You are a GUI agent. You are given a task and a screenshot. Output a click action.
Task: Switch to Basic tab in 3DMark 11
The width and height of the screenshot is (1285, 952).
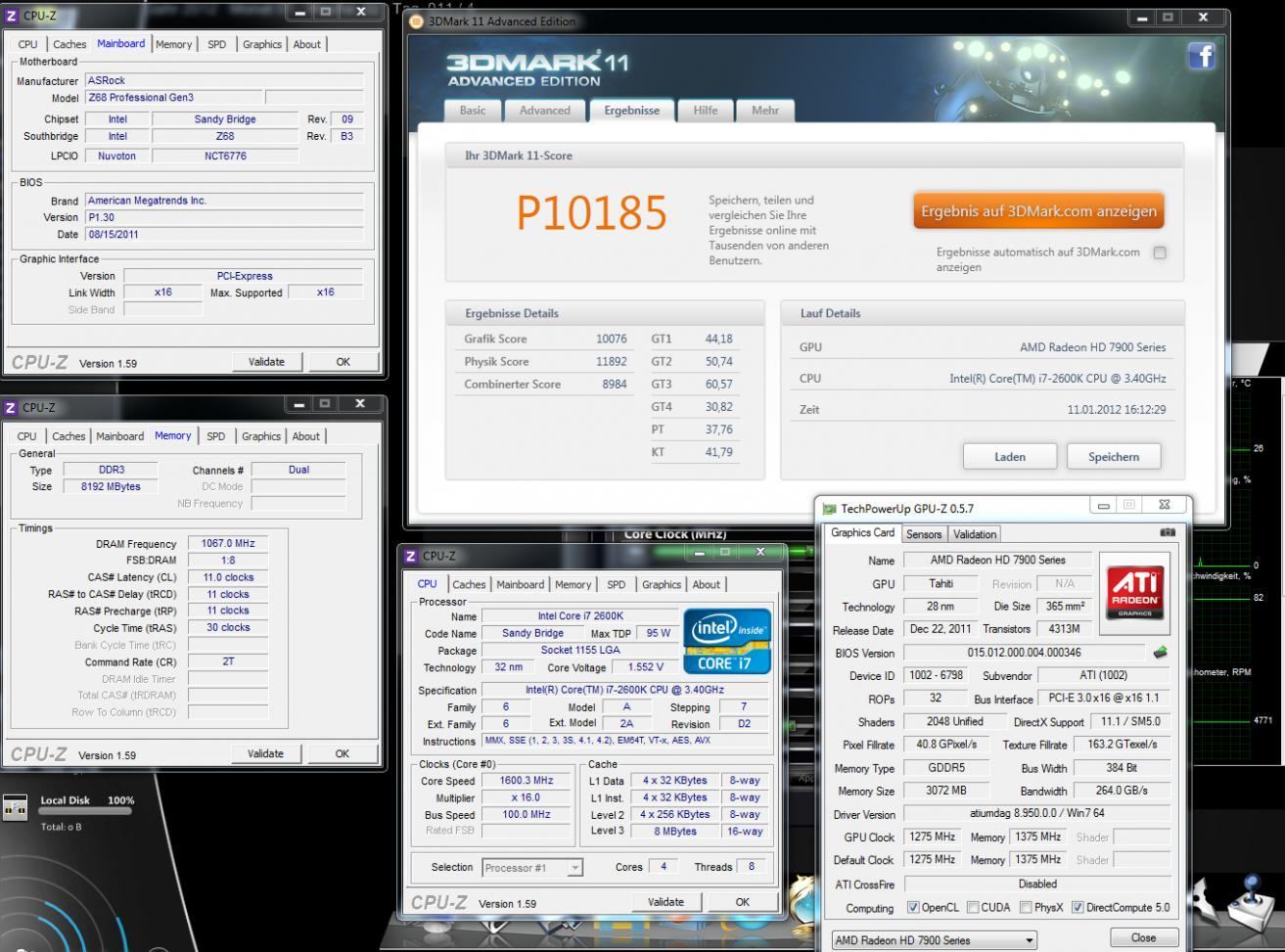click(x=472, y=110)
